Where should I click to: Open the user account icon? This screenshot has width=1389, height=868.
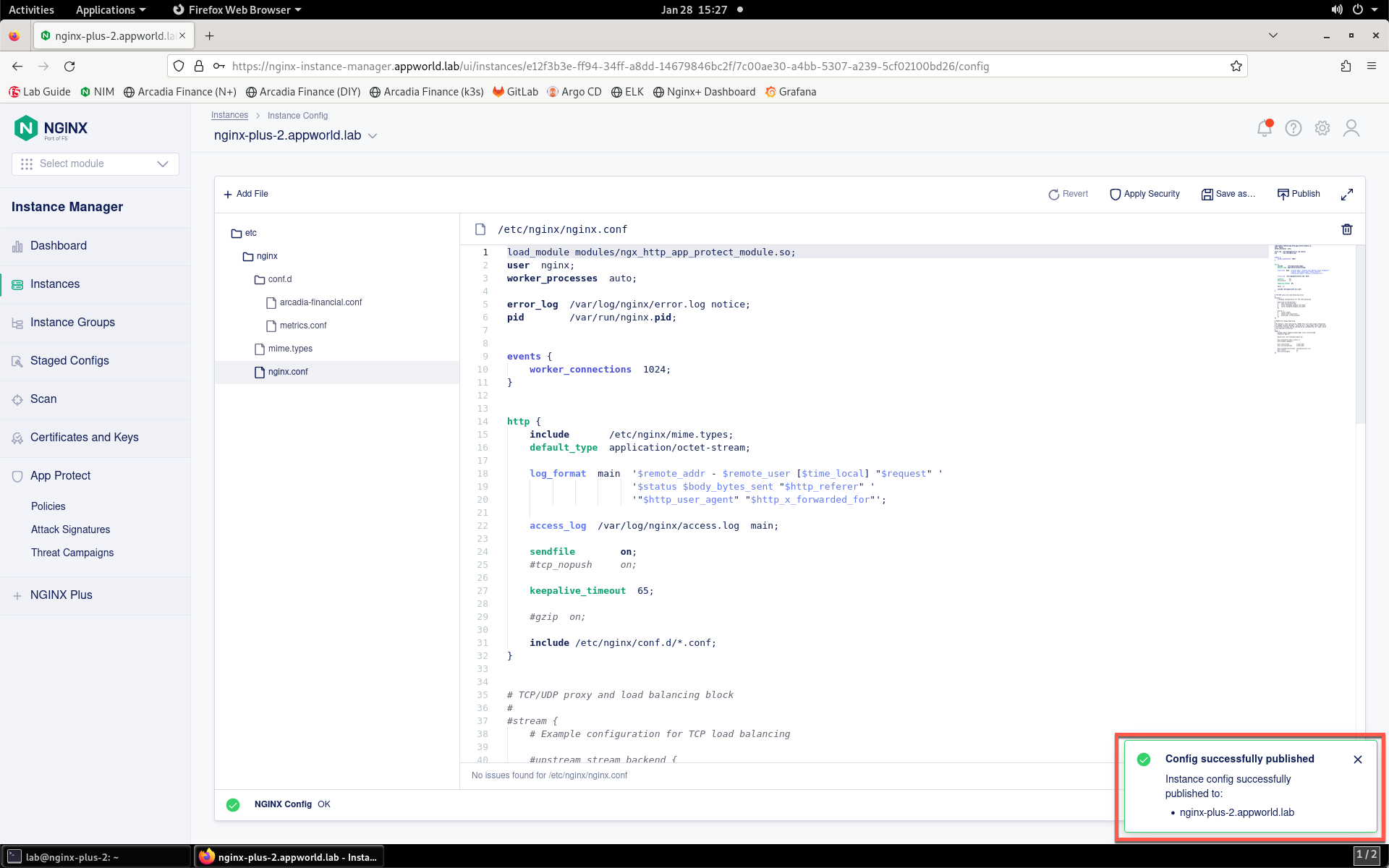click(1351, 128)
